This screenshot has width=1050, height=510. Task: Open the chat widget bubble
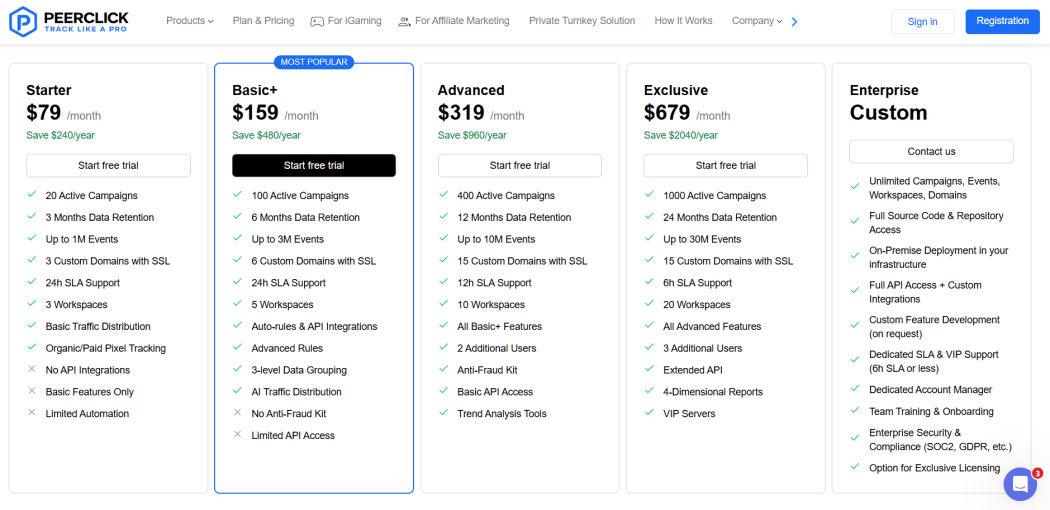(1020, 484)
